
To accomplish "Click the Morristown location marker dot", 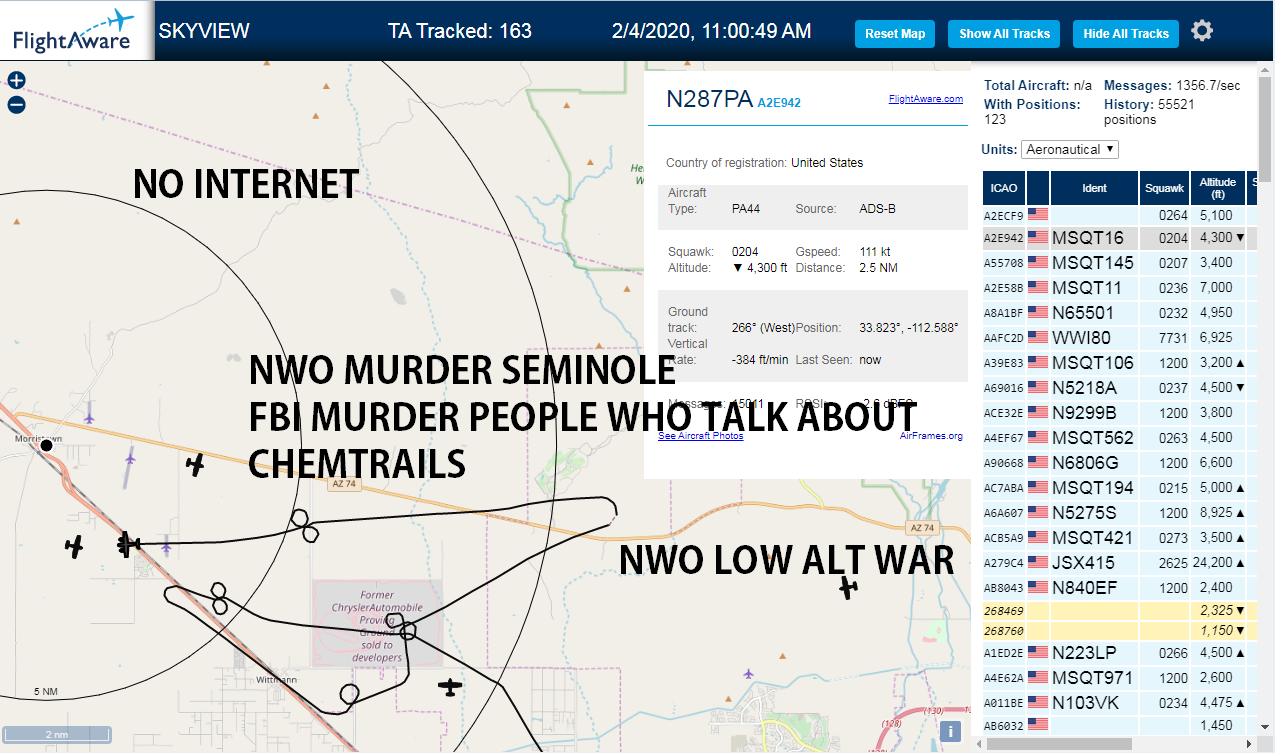I will coord(46,445).
